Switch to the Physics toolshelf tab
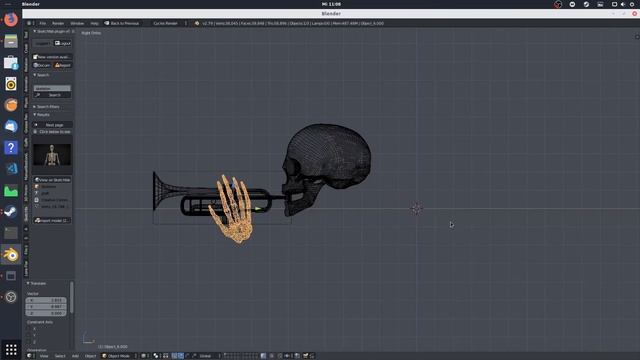The width and height of the screenshot is (640, 360). tap(26, 102)
